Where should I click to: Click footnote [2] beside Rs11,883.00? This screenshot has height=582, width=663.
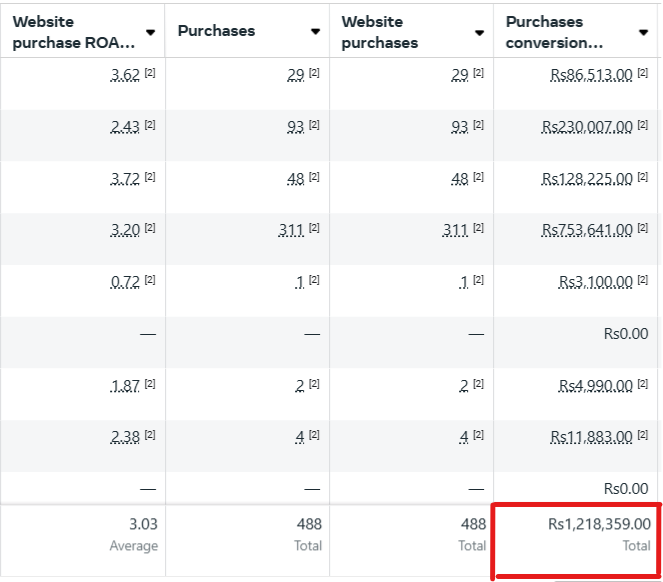tap(642, 434)
